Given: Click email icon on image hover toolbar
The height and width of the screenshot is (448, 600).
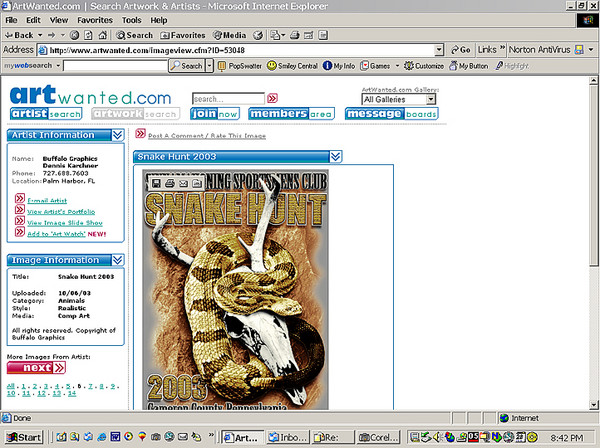Looking at the screenshot, I should pyautogui.click(x=183, y=184).
